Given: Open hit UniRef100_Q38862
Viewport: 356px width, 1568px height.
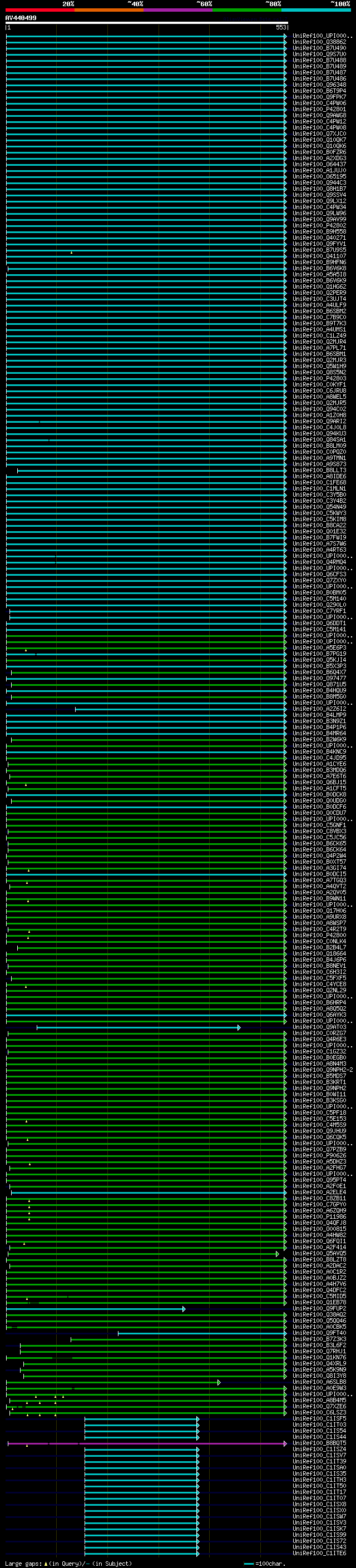Looking at the screenshot, I should pos(319,42).
